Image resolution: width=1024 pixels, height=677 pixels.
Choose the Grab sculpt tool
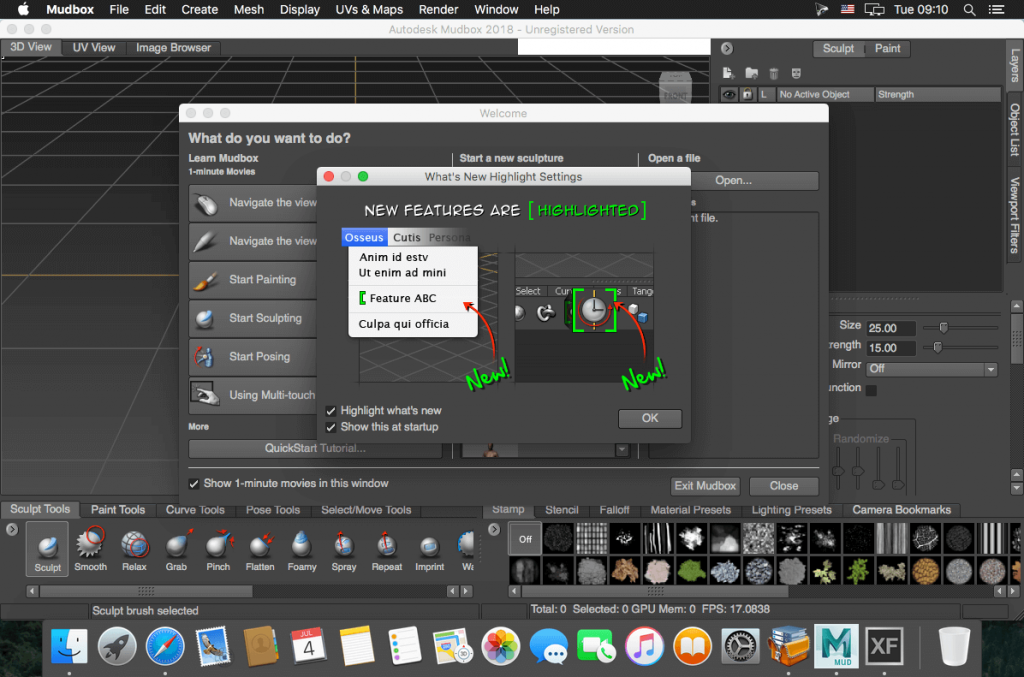tap(176, 549)
